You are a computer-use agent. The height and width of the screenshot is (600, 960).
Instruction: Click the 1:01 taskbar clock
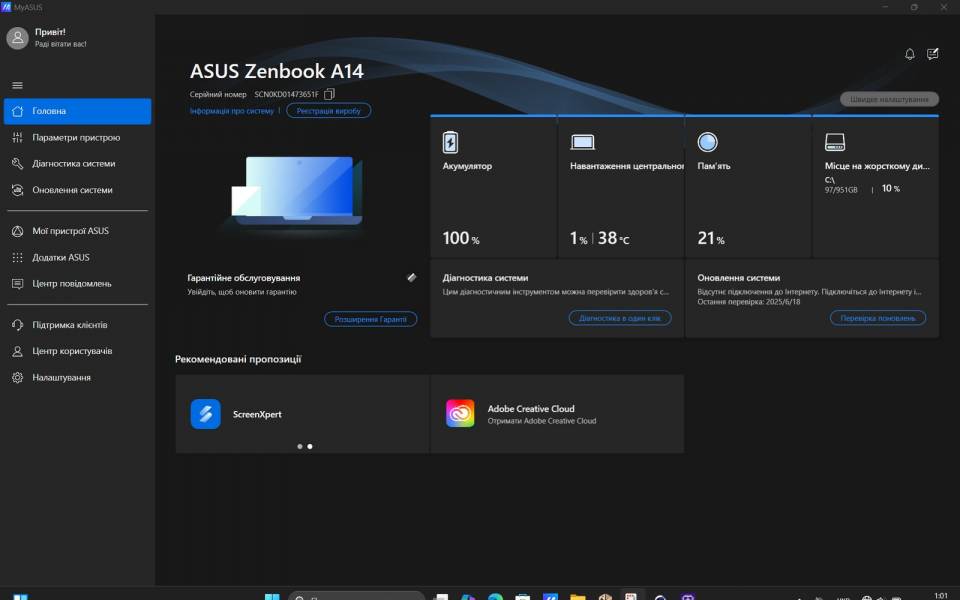941,596
